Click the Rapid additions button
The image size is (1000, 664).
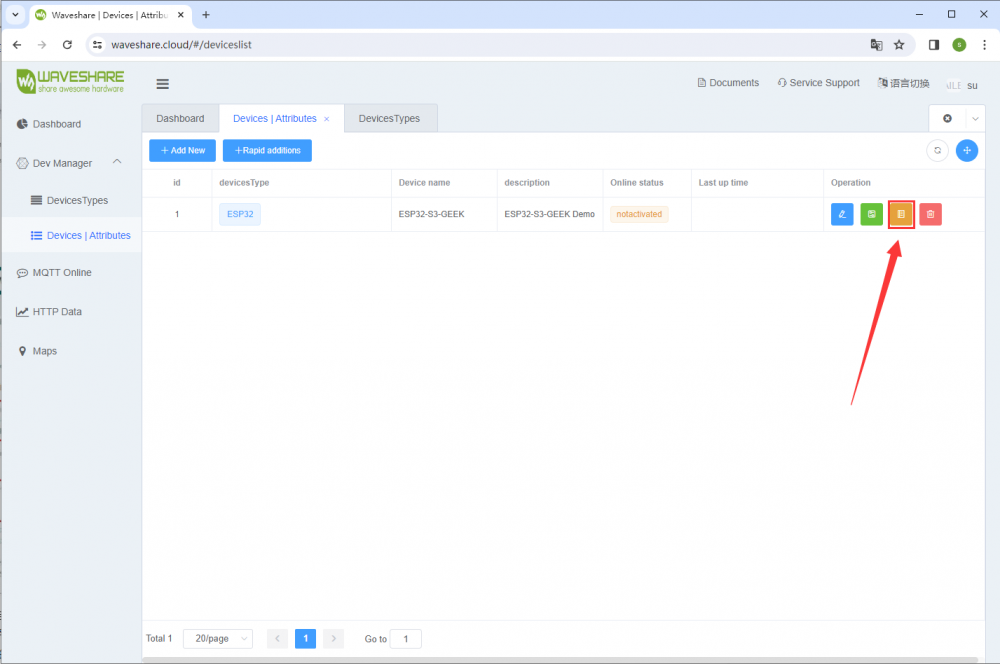pos(267,150)
